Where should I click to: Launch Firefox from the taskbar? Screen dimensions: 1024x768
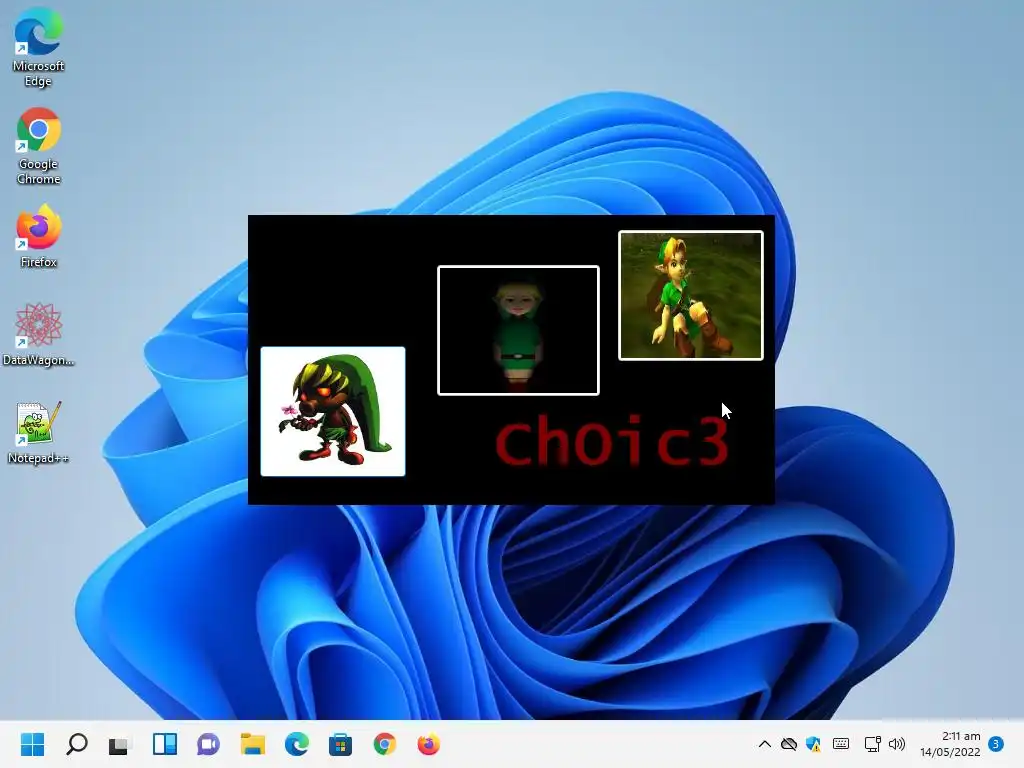(428, 744)
